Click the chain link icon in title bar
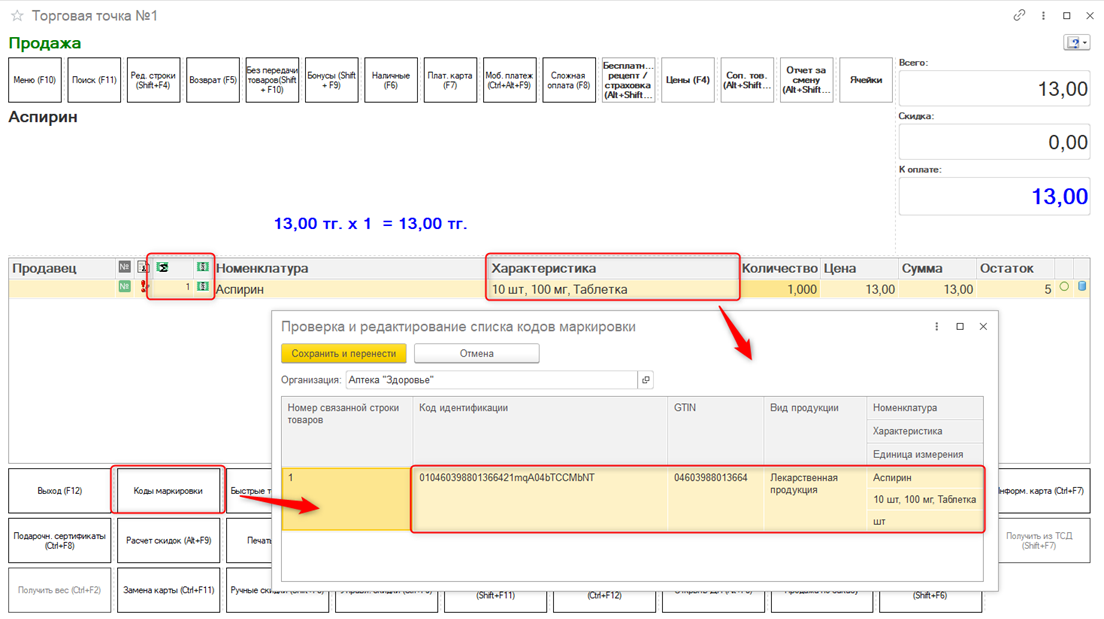This screenshot has width=1104, height=619. pyautogui.click(x=1019, y=16)
